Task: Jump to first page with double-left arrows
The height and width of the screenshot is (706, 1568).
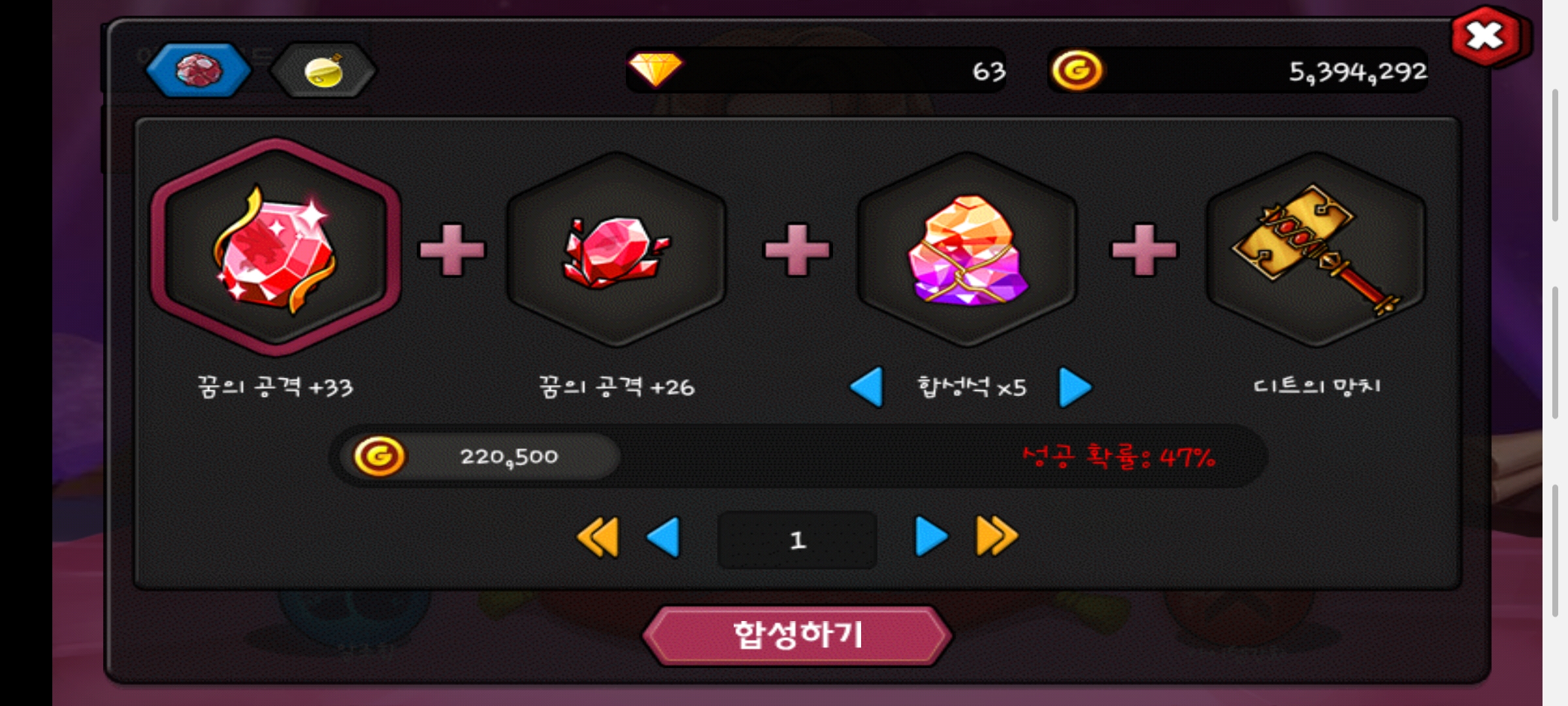Action: pyautogui.click(x=598, y=537)
